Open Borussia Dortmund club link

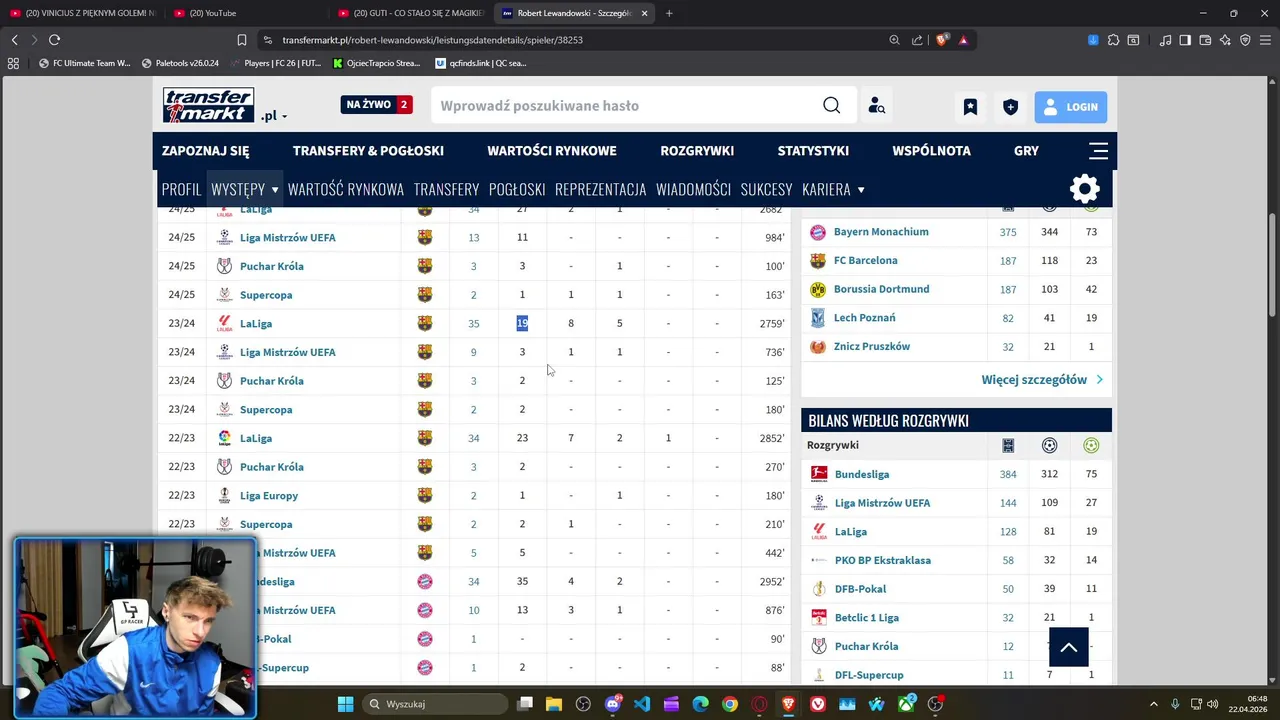point(881,289)
